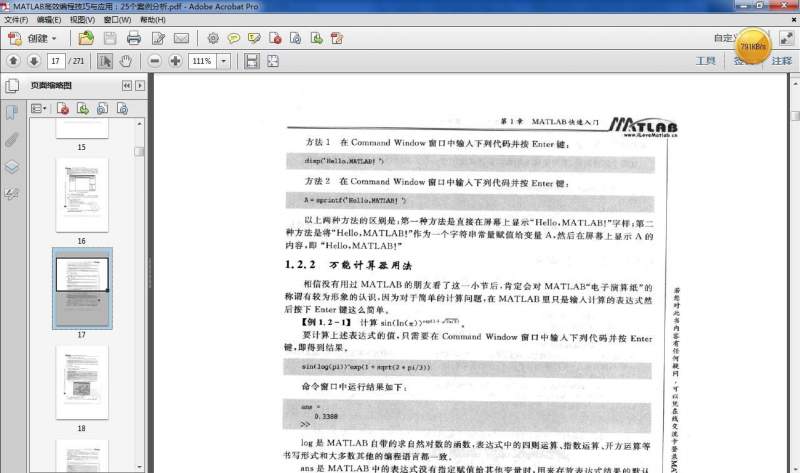
Task: Click the gear settings icon in toolbar
Action: click(x=213, y=38)
